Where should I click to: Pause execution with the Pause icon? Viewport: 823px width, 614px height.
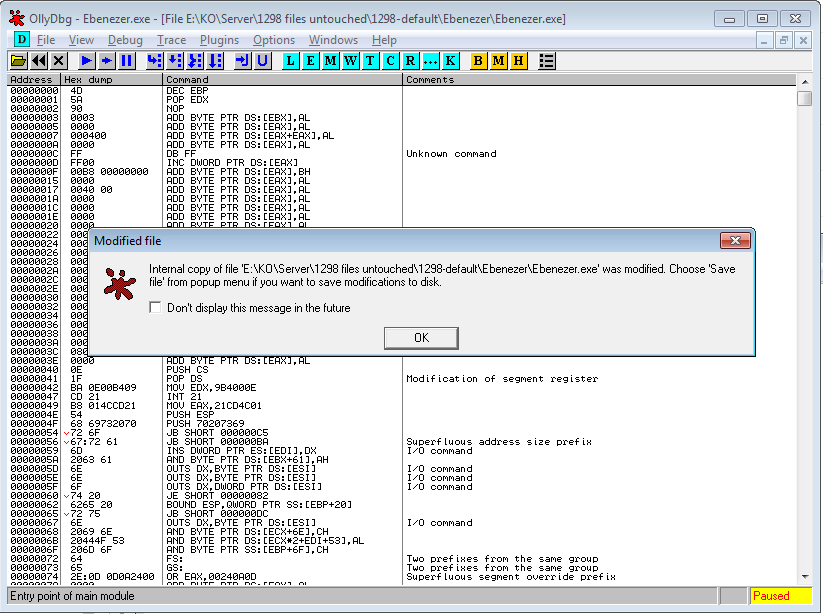click(x=126, y=61)
